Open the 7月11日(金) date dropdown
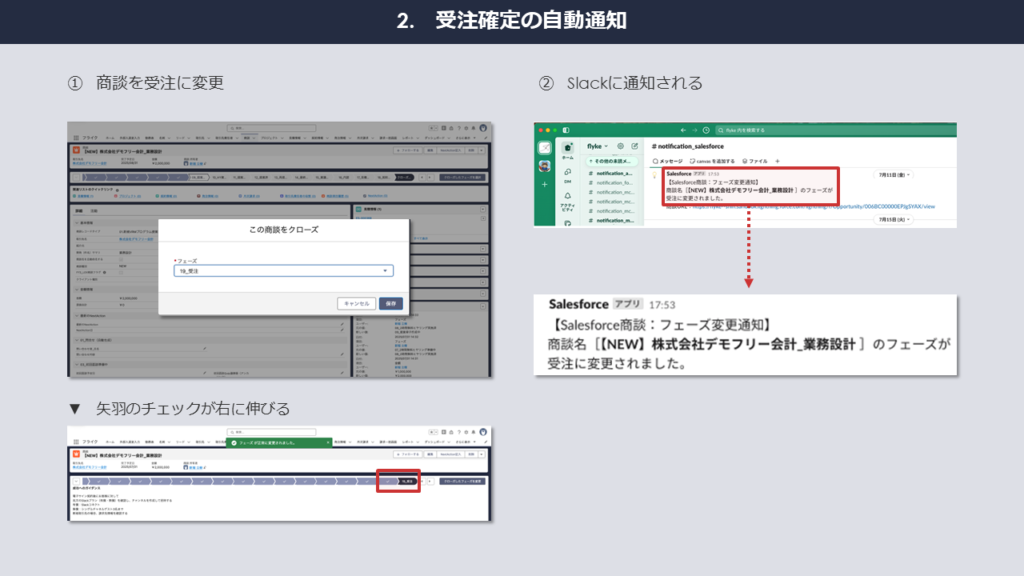 894,174
